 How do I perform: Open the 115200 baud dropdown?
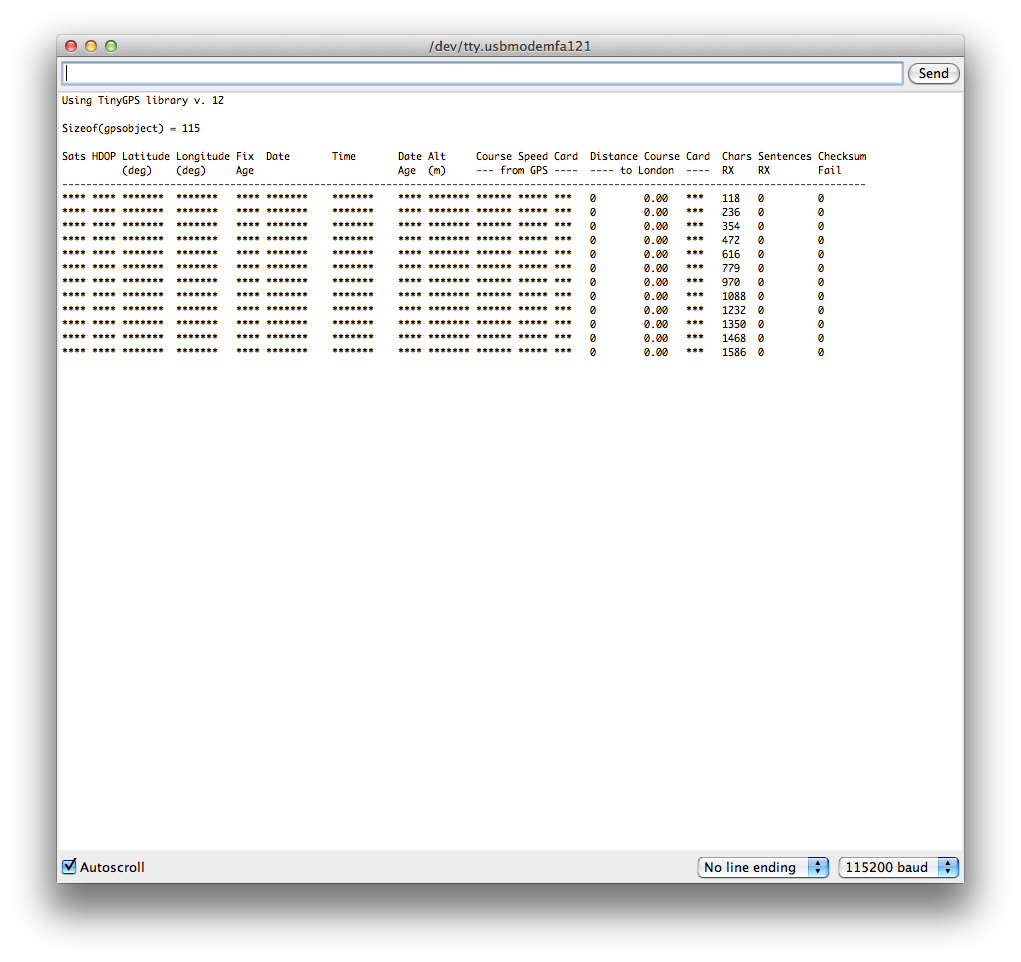coord(899,868)
